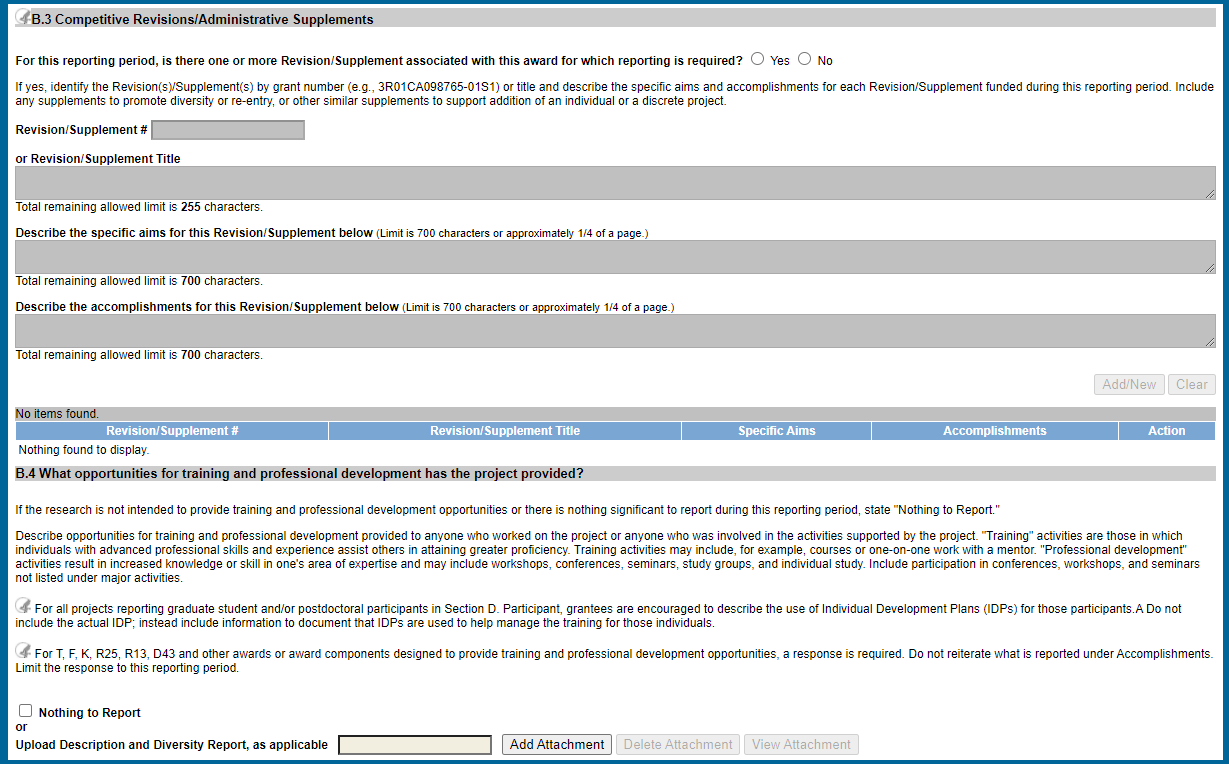Focus the Revision/Supplement # input field
Screen dimensions: 1229x764
(x=228, y=130)
